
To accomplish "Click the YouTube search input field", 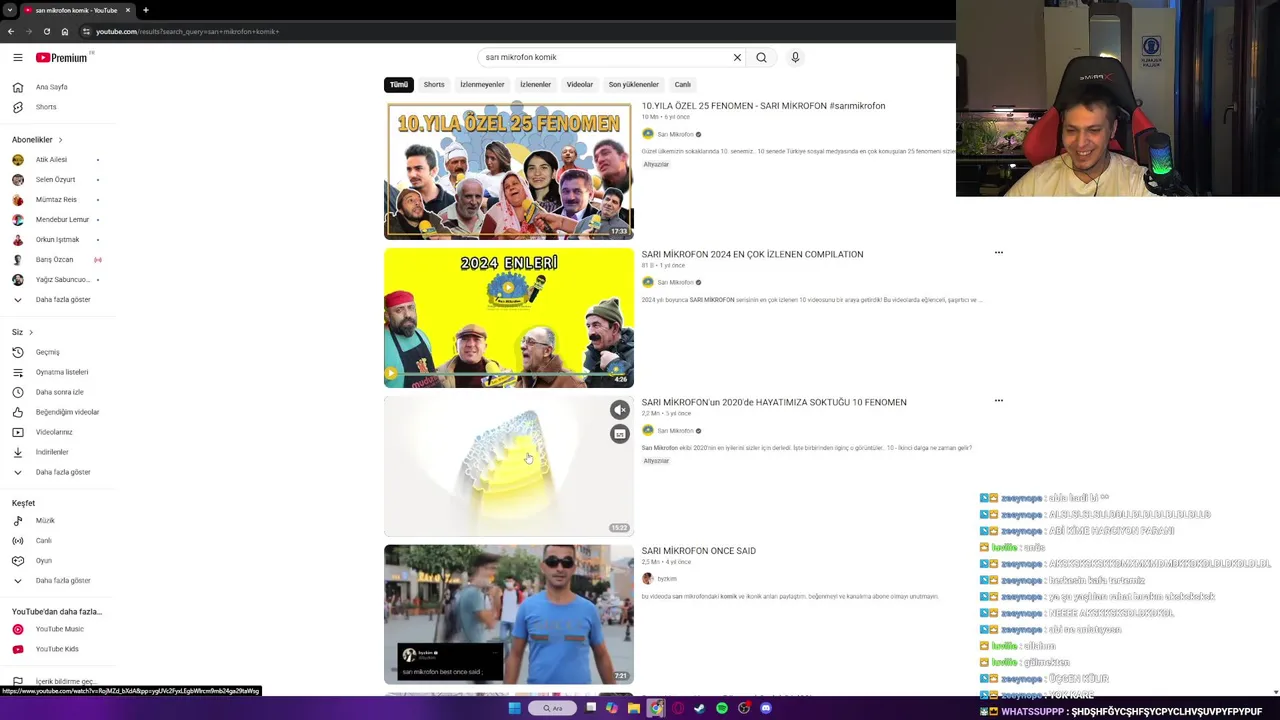I will tap(605, 58).
